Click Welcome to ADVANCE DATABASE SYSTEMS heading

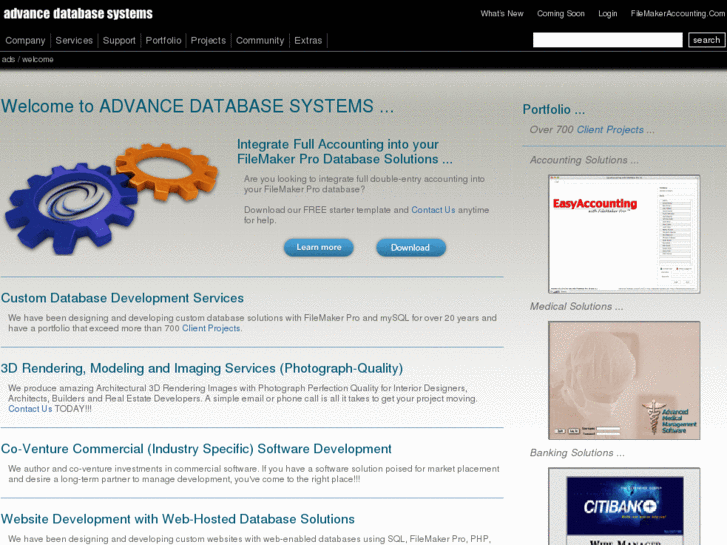pyautogui.click(x=198, y=106)
